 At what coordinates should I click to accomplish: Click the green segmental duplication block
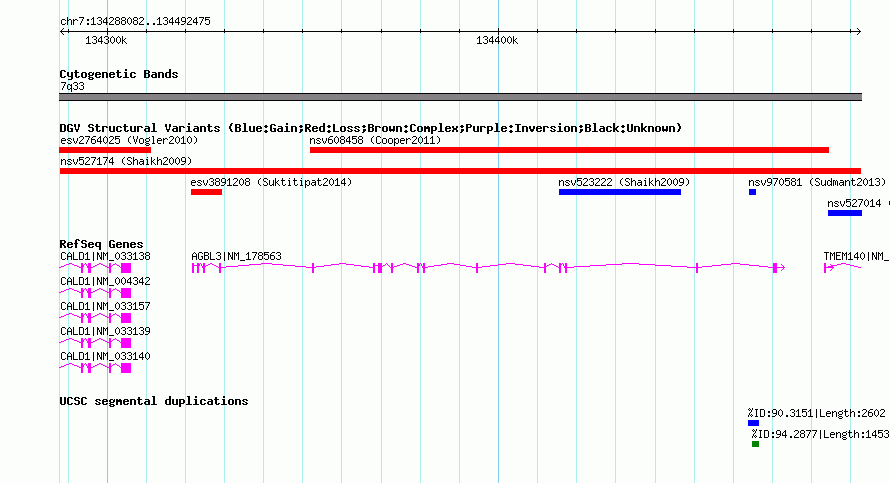(x=755, y=444)
